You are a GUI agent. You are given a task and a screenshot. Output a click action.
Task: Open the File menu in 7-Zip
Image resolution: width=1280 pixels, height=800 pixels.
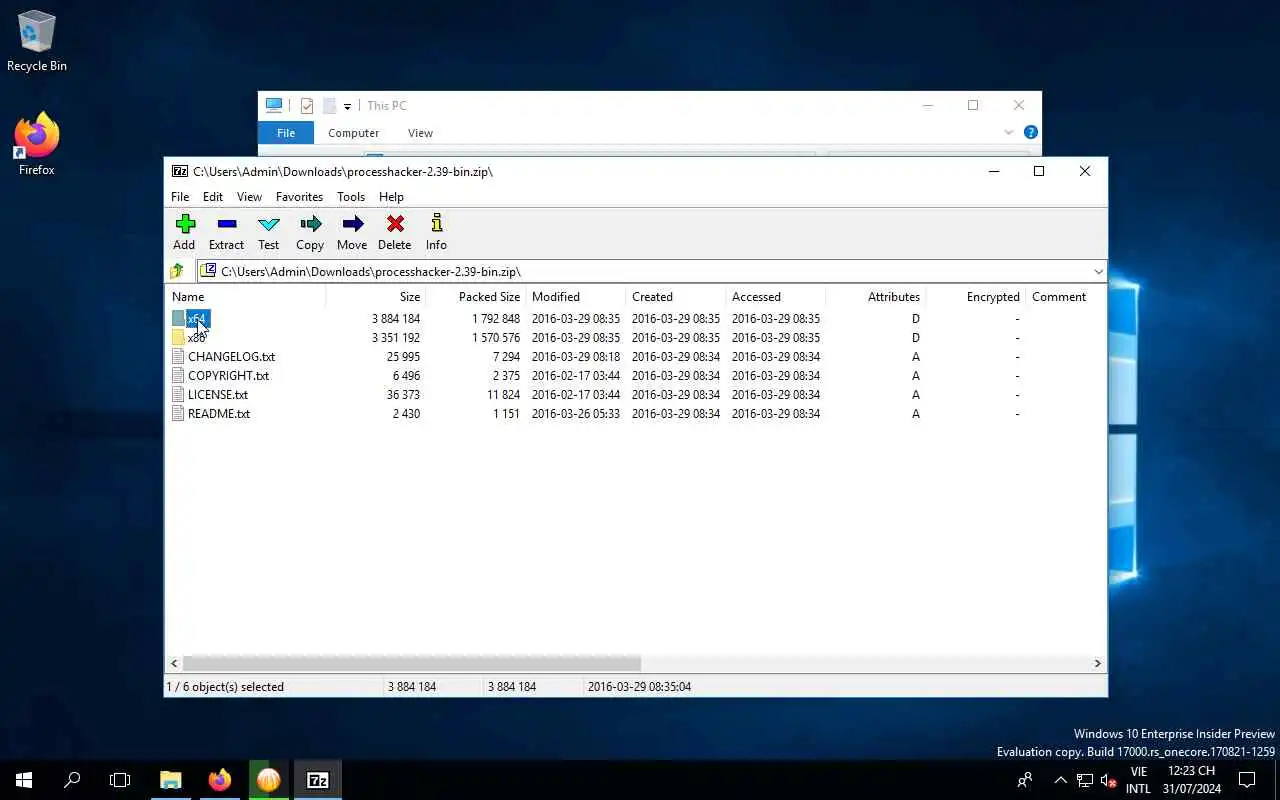[180, 197]
